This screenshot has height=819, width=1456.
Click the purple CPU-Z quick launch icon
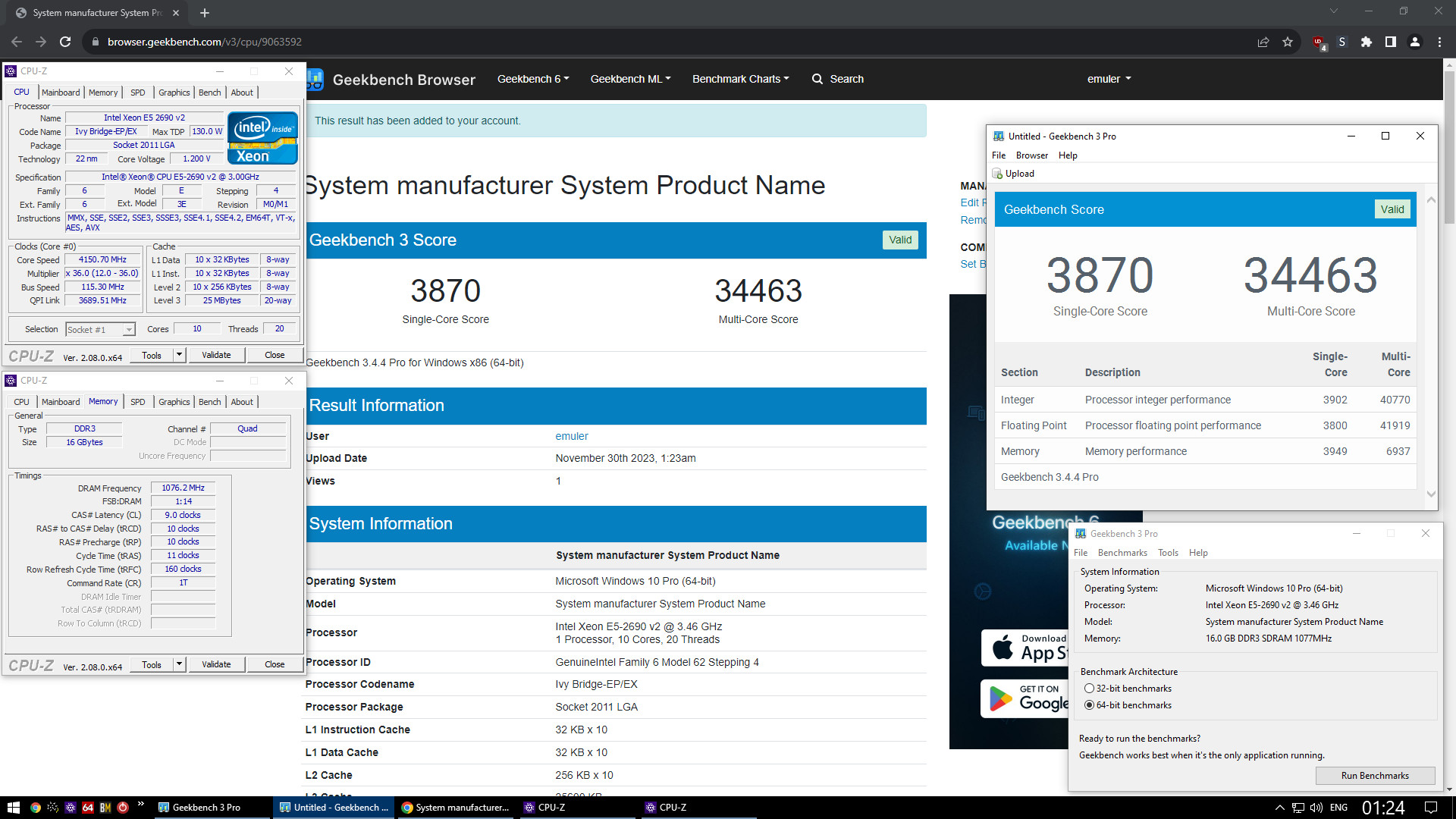click(x=71, y=808)
